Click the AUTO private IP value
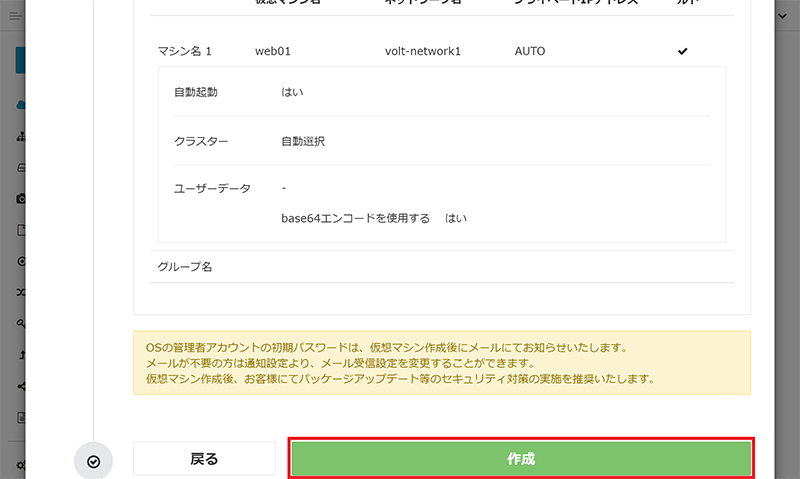Screen dimensions: 800x479 point(530,50)
